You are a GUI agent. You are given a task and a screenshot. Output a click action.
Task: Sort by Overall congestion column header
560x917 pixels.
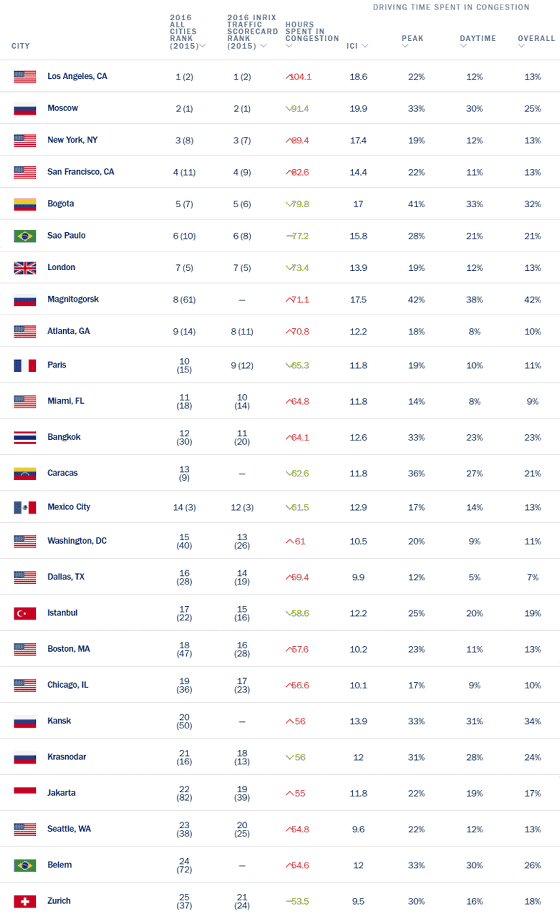point(536,40)
